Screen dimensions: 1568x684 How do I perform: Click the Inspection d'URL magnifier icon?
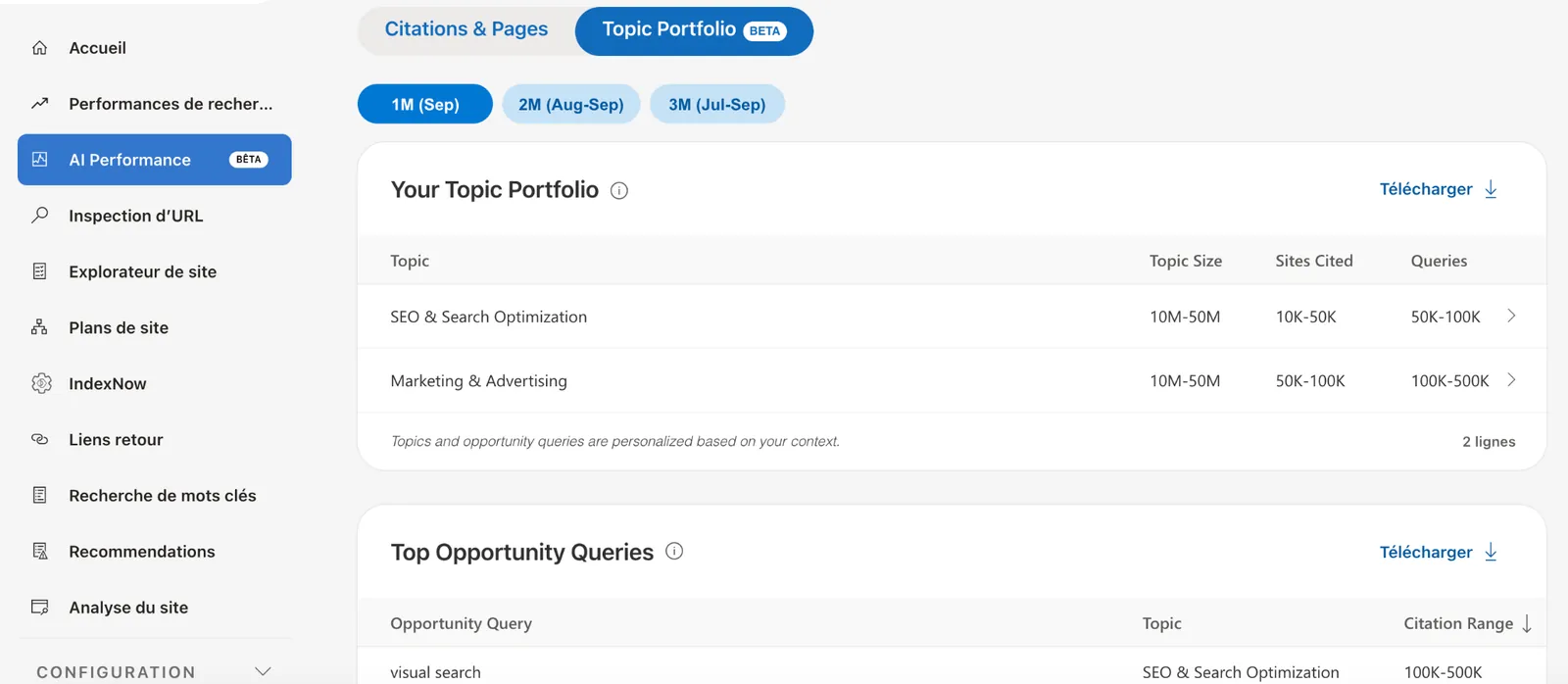[x=39, y=215]
